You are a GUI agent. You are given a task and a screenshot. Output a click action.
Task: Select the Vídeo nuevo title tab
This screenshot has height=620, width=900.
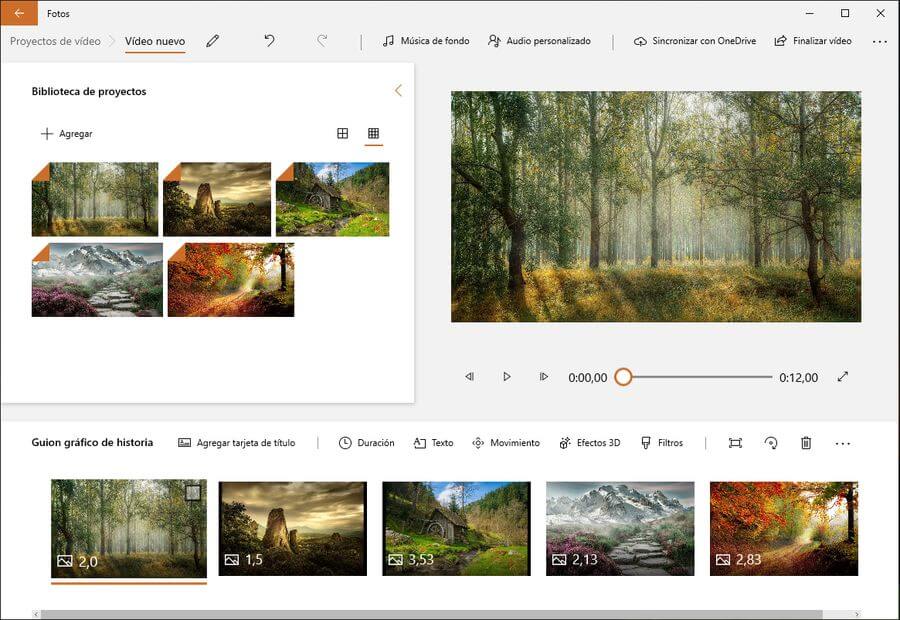click(155, 41)
